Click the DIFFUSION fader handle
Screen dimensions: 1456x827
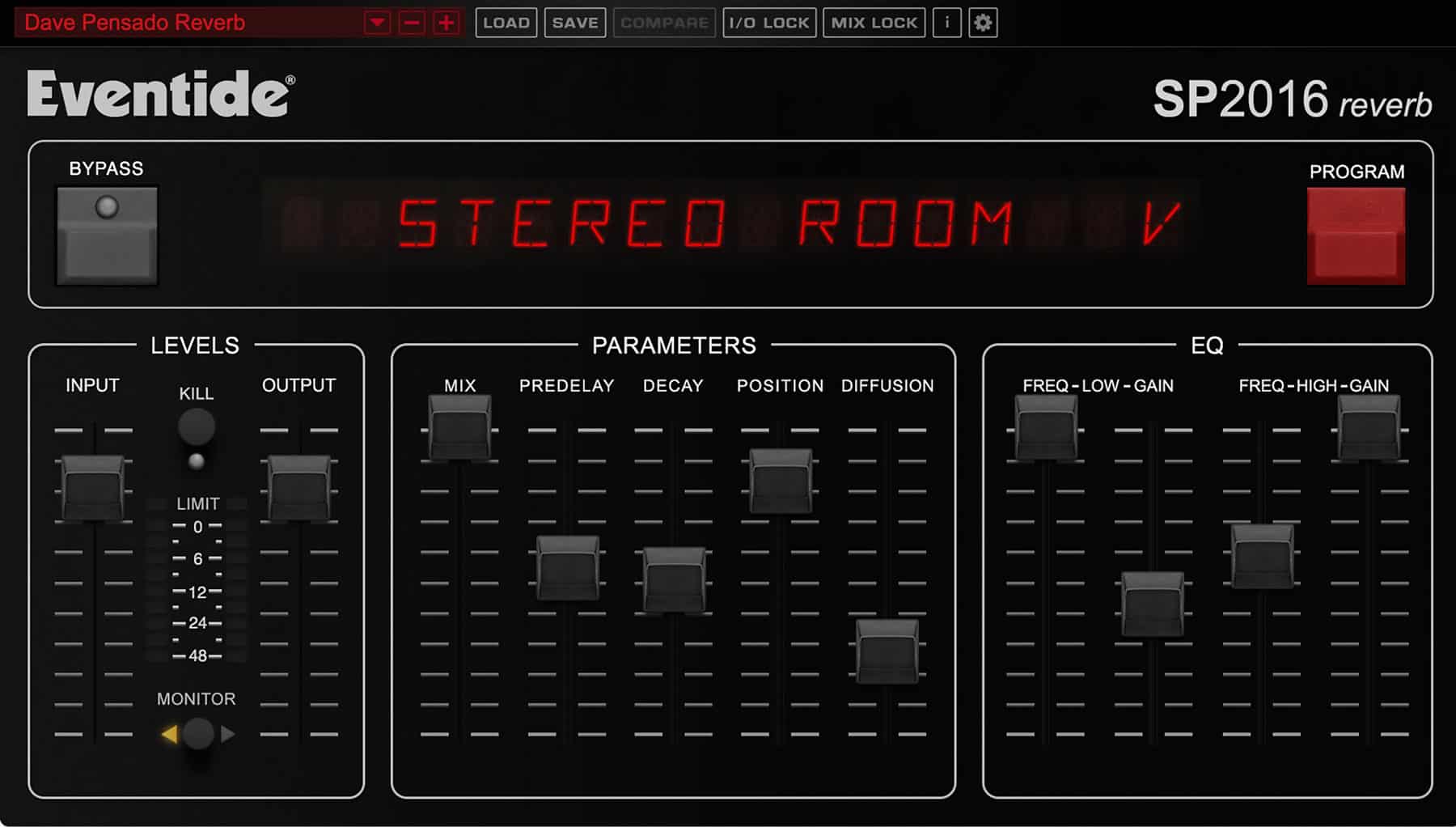(887, 651)
